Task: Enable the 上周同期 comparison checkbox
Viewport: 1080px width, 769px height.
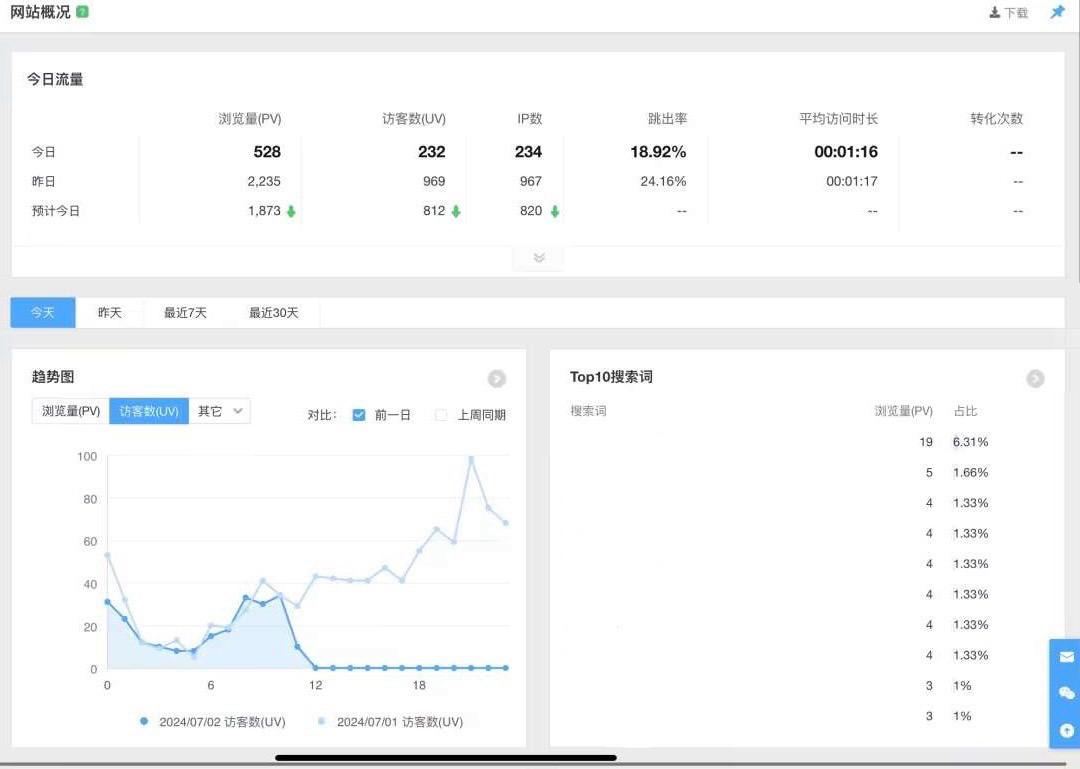Action: [x=441, y=415]
